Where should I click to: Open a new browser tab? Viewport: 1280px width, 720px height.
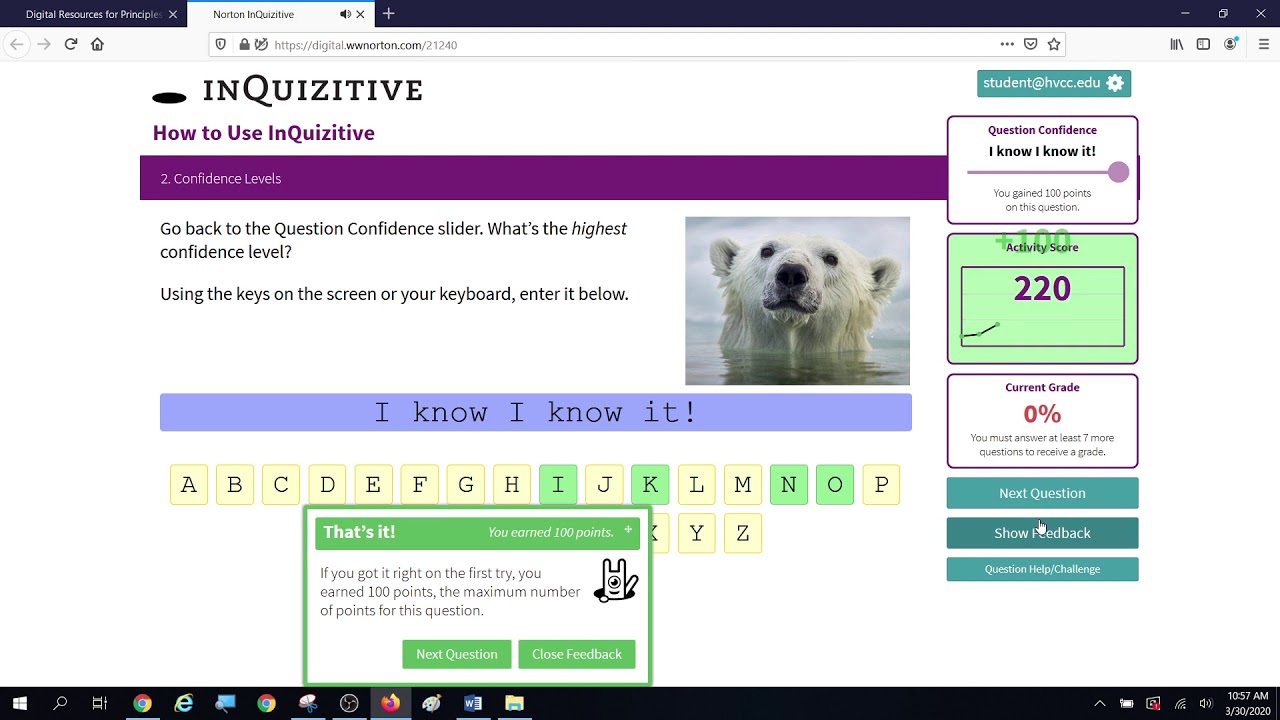(389, 14)
